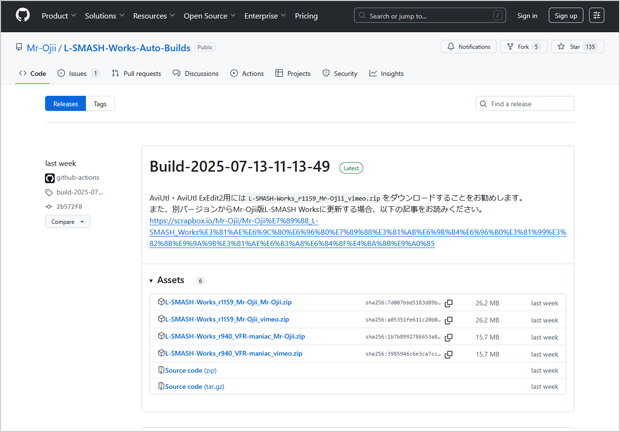Download L-SMASH-Works_r940_VFR-maniac_Mr-Ojii.zip

[x=235, y=336]
